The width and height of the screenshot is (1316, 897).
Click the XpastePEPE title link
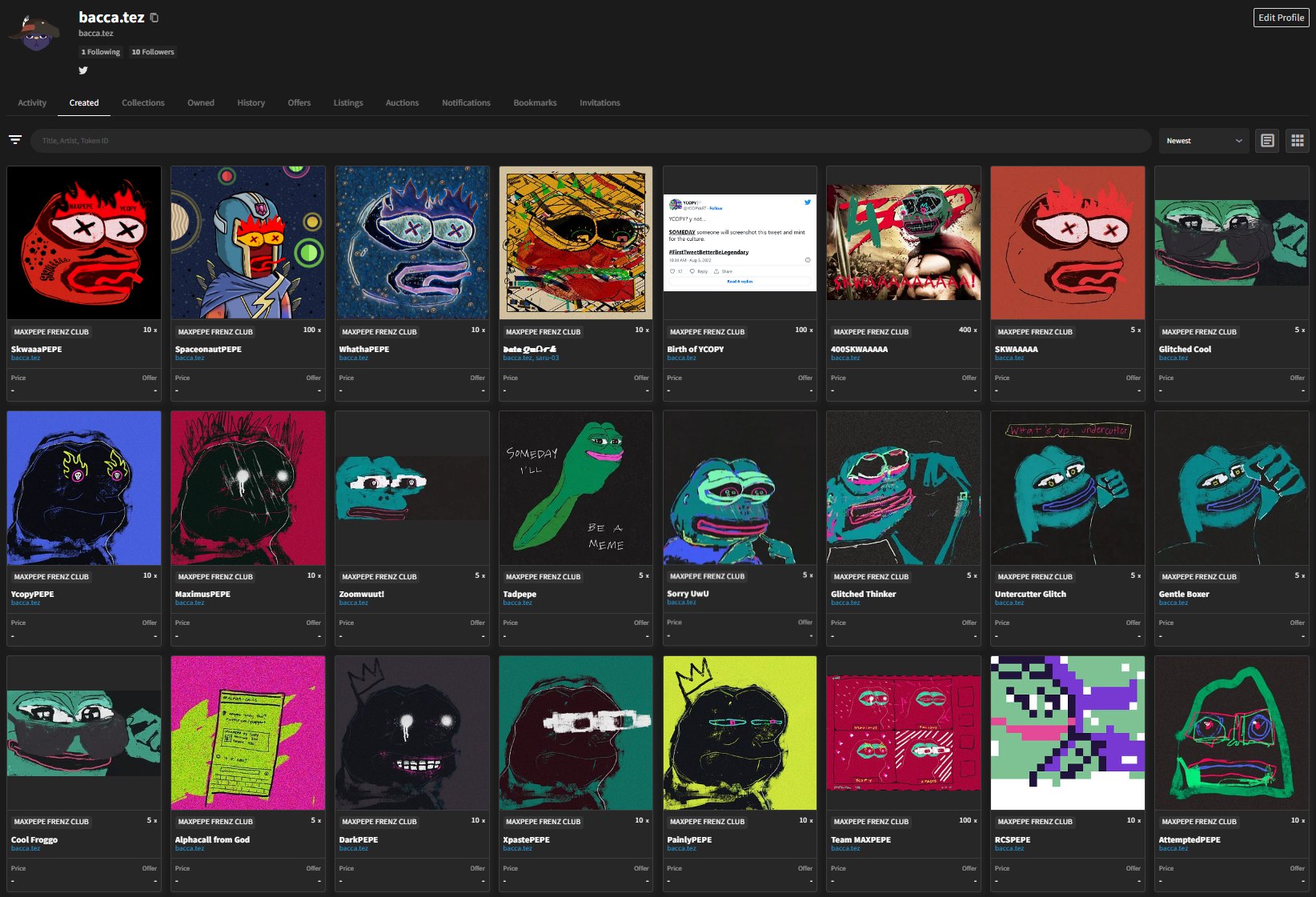tap(527, 839)
